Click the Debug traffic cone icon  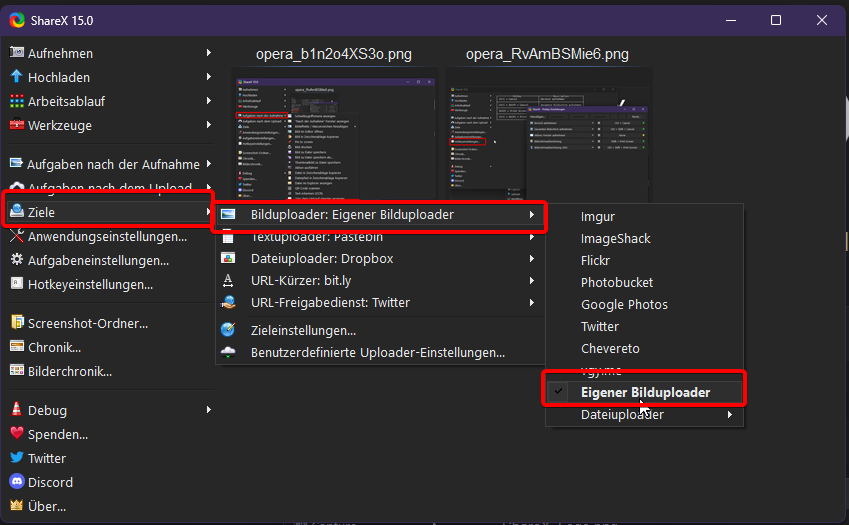pos(17,410)
